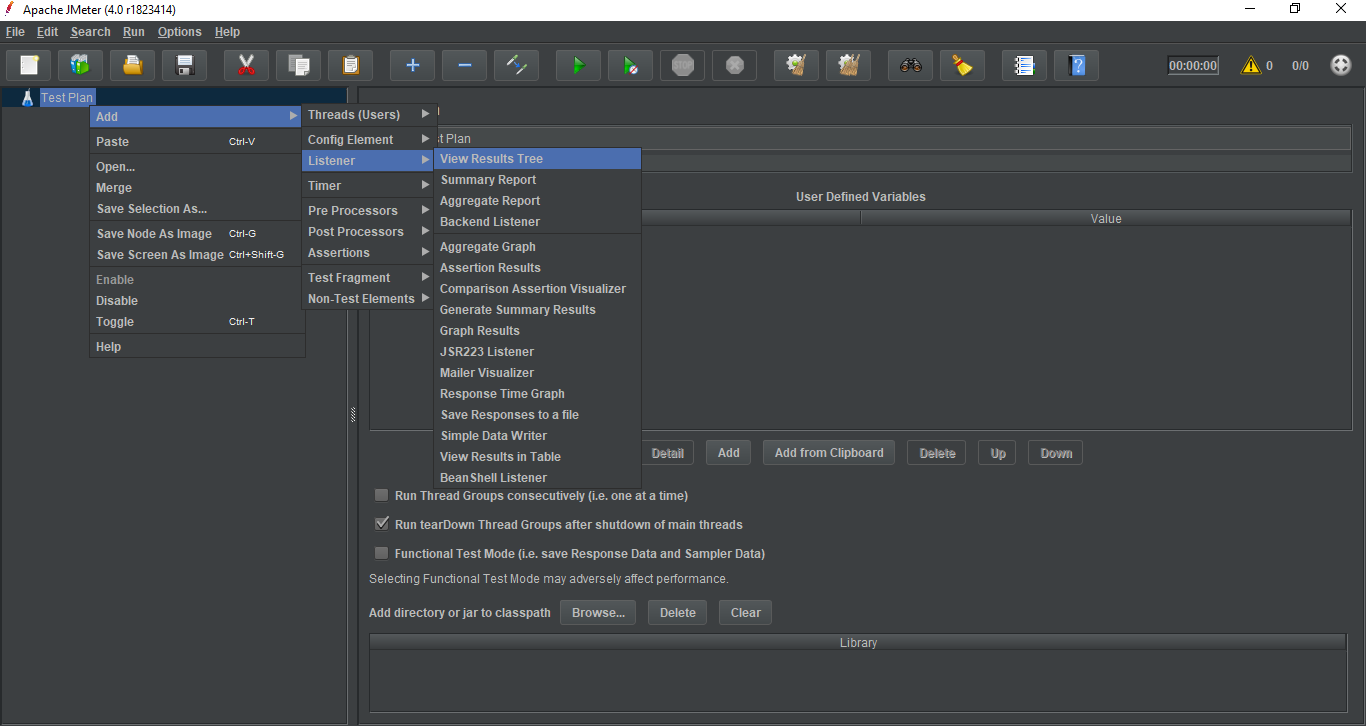Click the Browse... classpath button

click(598, 613)
